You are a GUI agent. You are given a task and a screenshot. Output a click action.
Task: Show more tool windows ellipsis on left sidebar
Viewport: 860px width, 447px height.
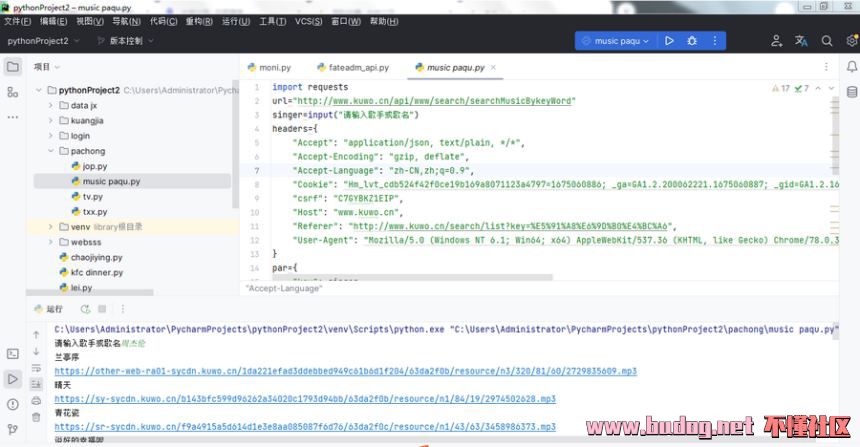pos(13,117)
